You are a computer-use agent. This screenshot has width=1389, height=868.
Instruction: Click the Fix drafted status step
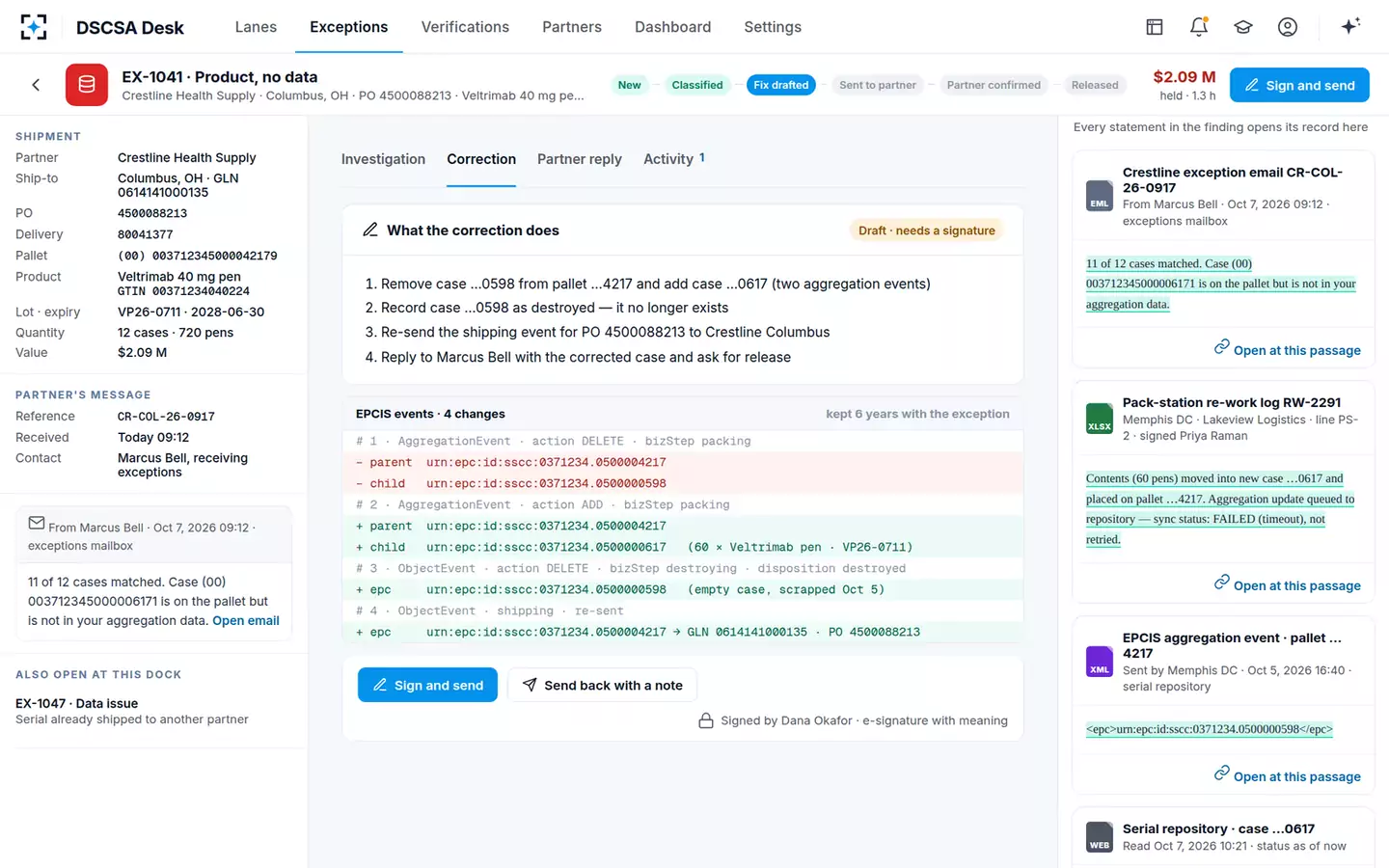781,85
